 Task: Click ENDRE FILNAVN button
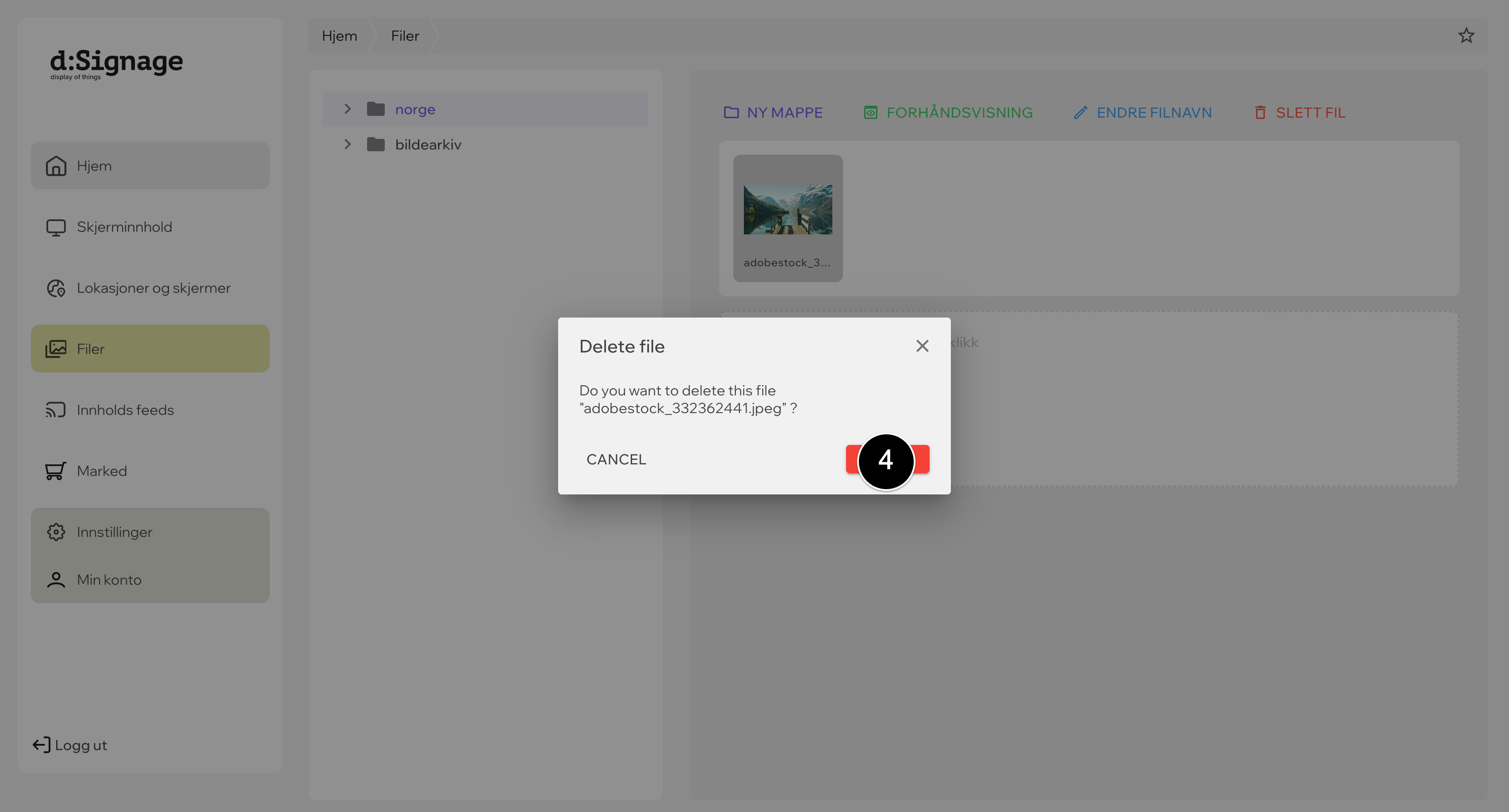(x=1142, y=112)
